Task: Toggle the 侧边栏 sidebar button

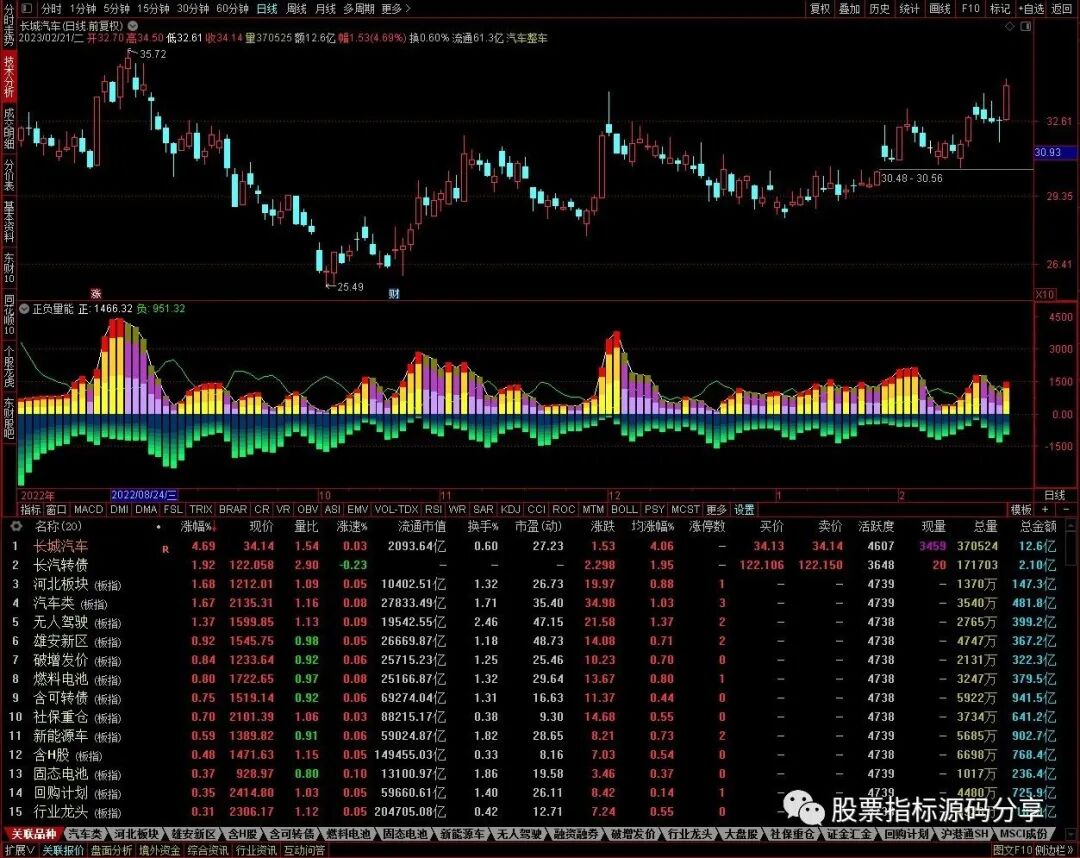Action: 1052,851
